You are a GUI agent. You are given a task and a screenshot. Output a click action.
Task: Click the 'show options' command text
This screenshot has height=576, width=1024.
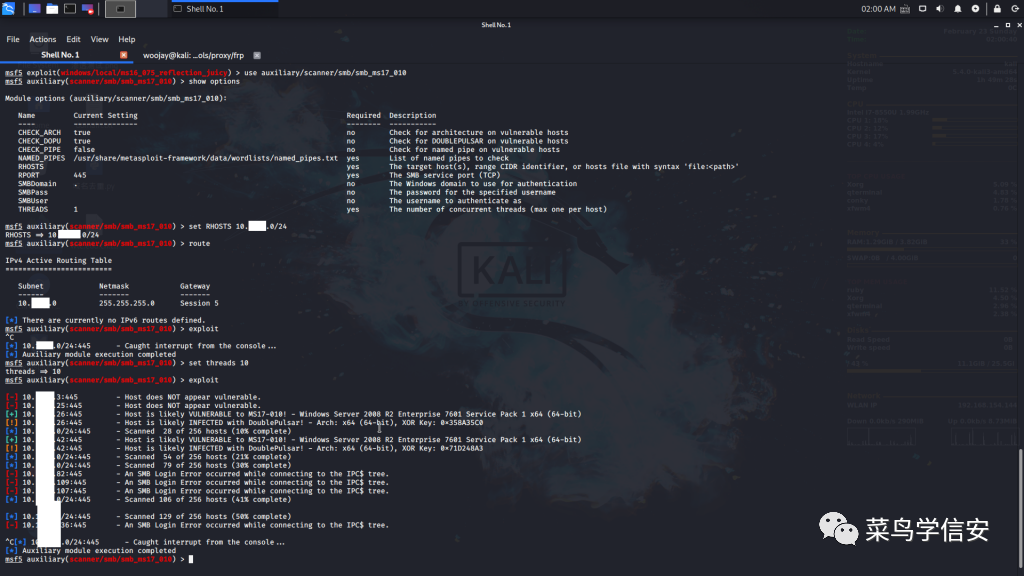(x=214, y=81)
